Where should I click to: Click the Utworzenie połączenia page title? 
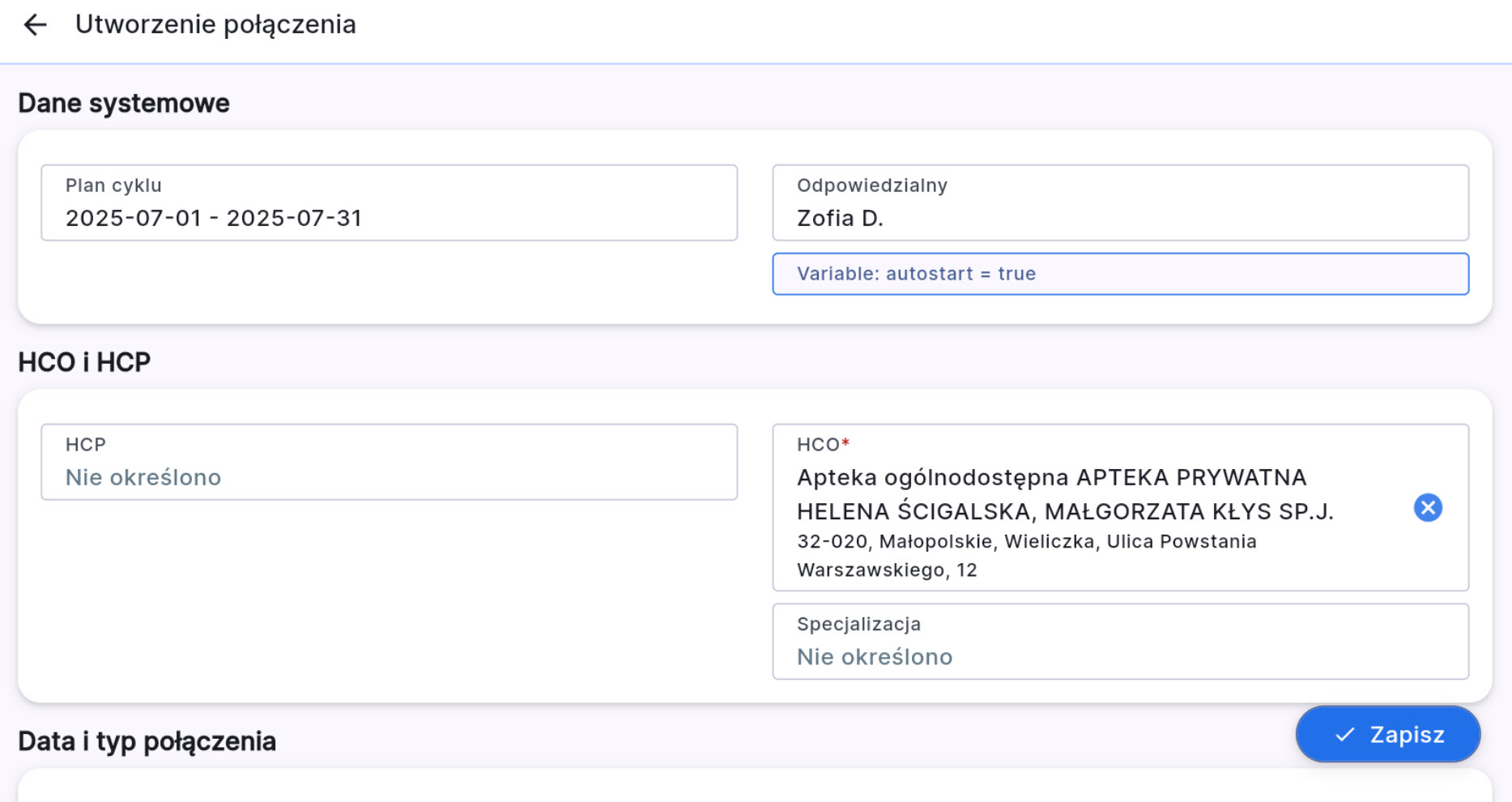(215, 25)
